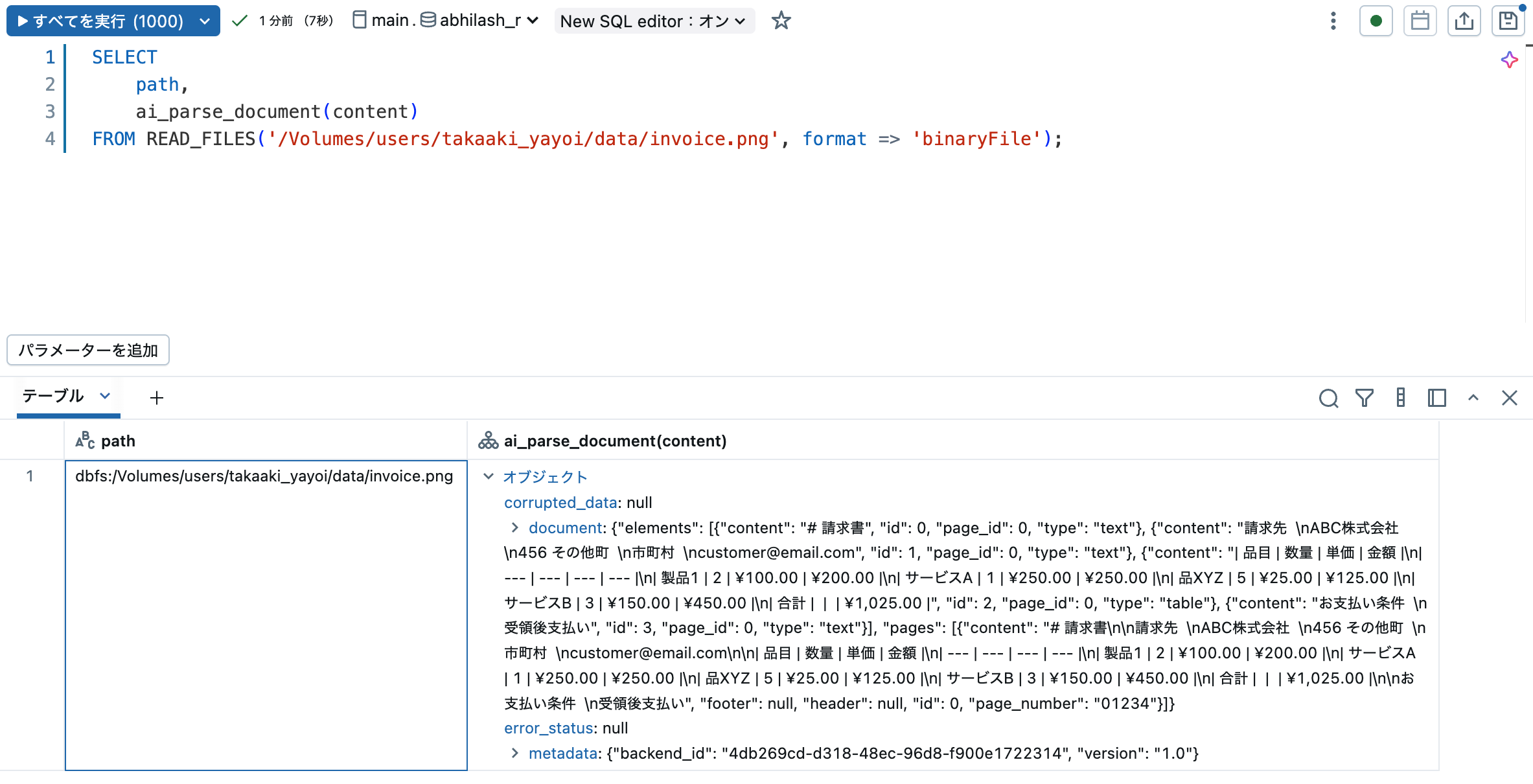Viewport: 1533px width, 784px height.
Task: Toggle the favorite star for this query
Action: click(781, 20)
